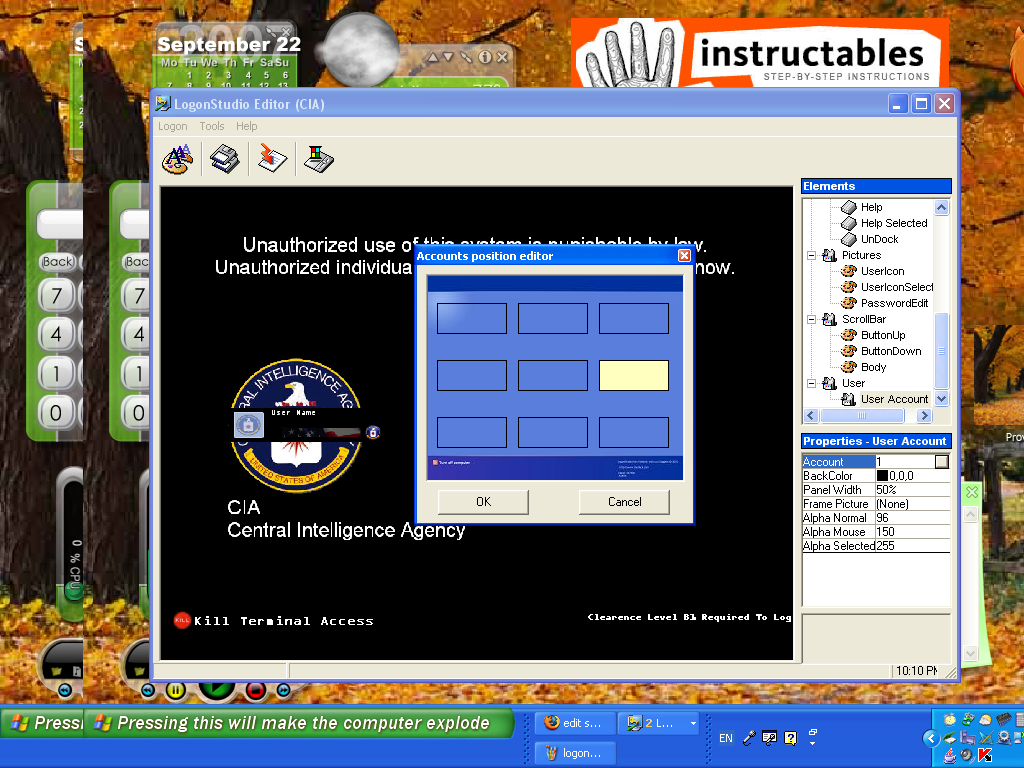Open the Logon menu
The width and height of the screenshot is (1024, 768).
(x=172, y=126)
